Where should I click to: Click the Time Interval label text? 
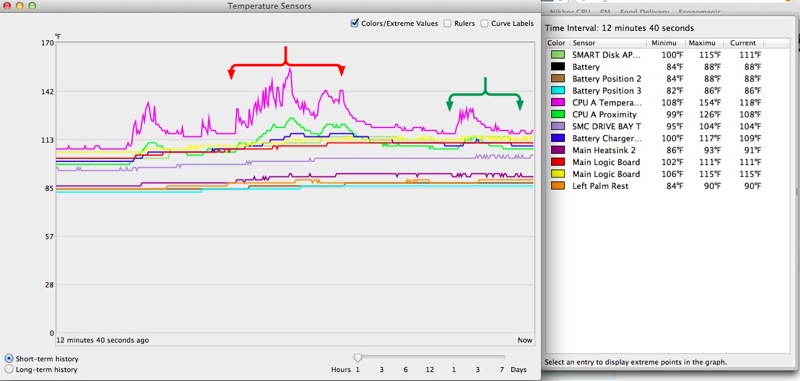coord(619,28)
